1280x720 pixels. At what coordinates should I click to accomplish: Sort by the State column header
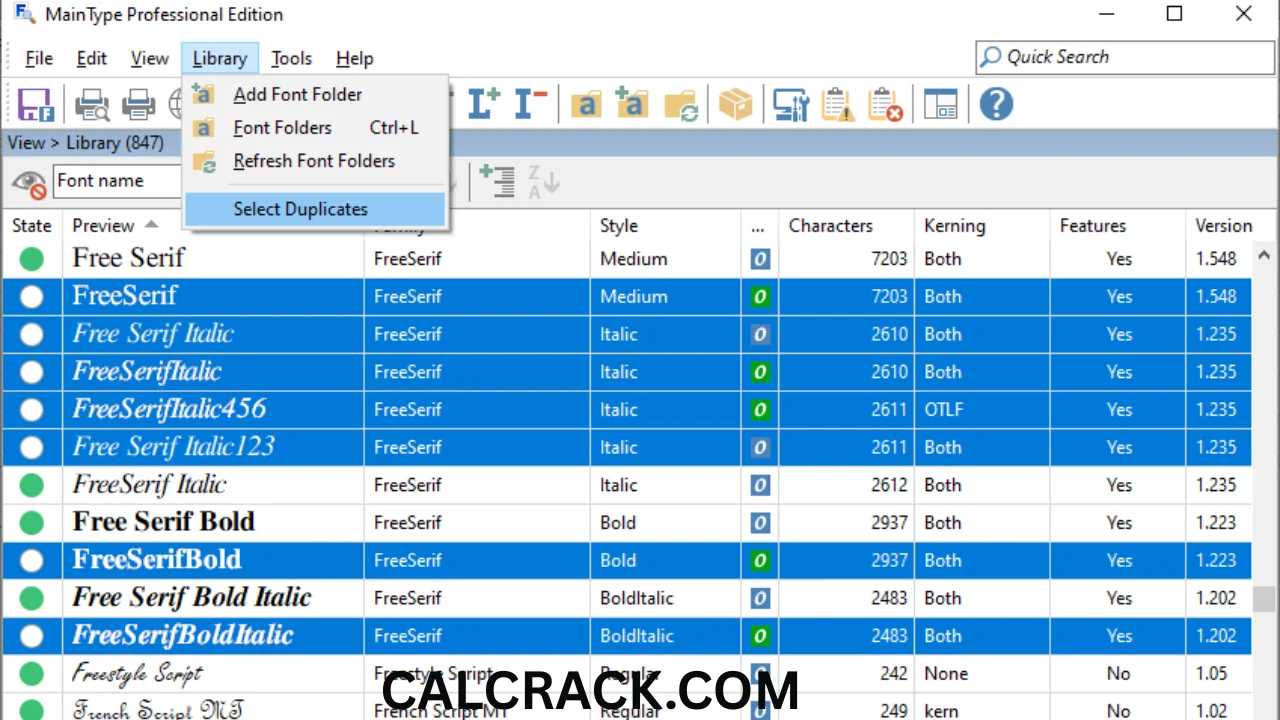pos(32,226)
